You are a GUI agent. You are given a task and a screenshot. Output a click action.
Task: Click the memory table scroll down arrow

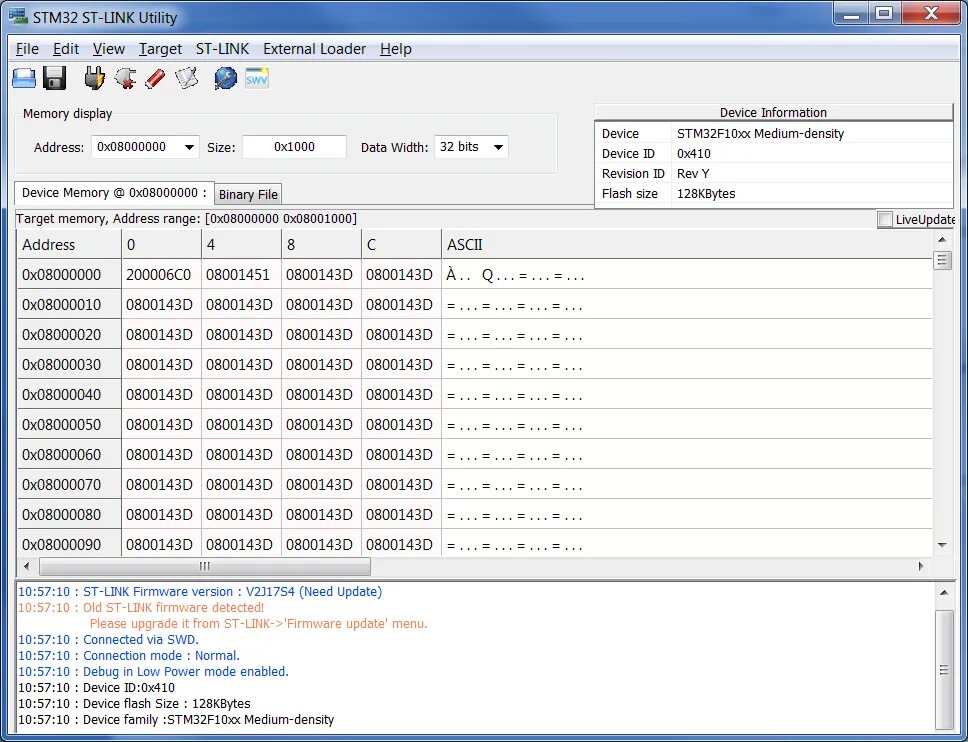(941, 545)
